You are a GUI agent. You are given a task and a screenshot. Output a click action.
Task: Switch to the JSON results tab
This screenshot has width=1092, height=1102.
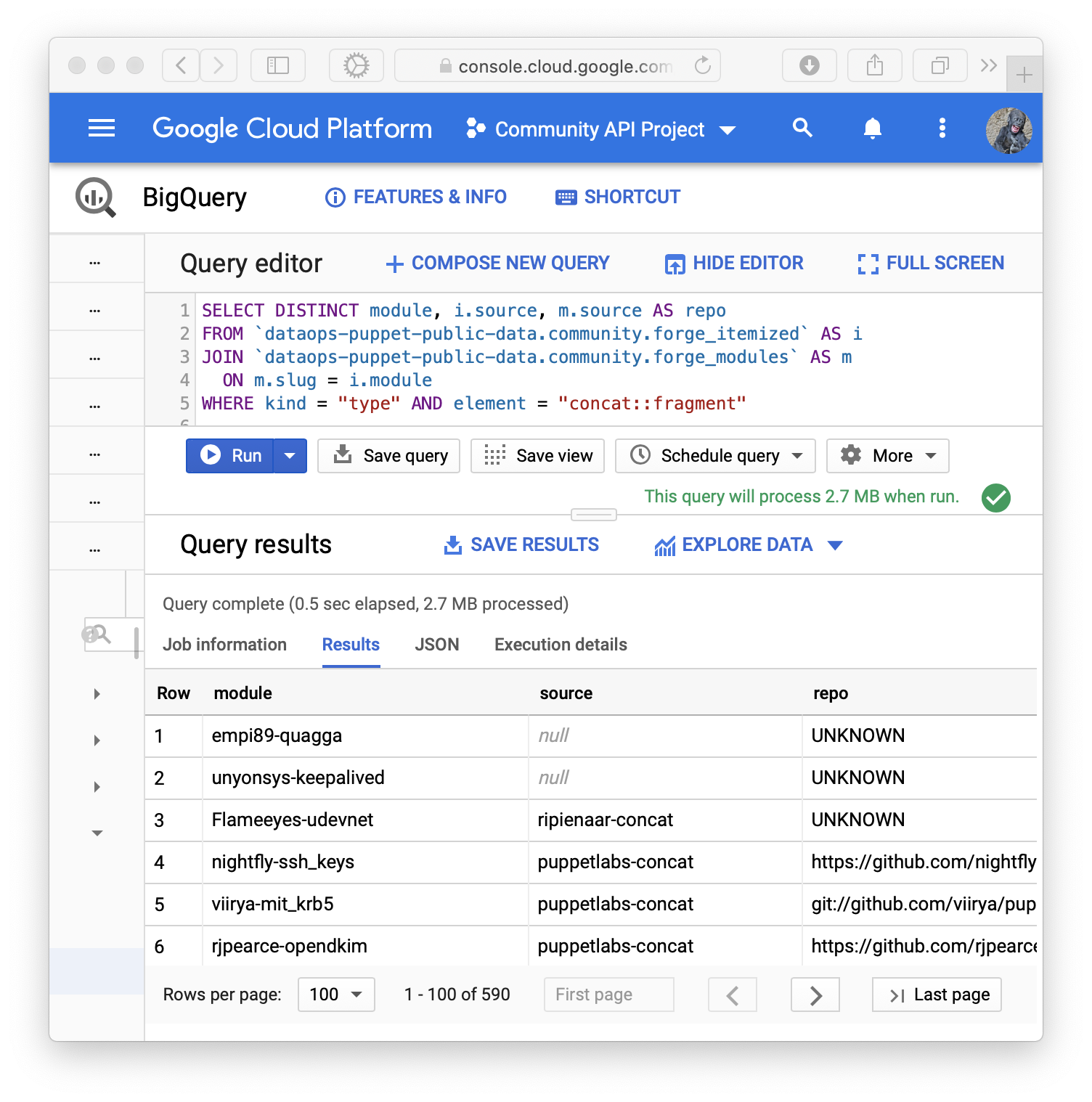(436, 645)
